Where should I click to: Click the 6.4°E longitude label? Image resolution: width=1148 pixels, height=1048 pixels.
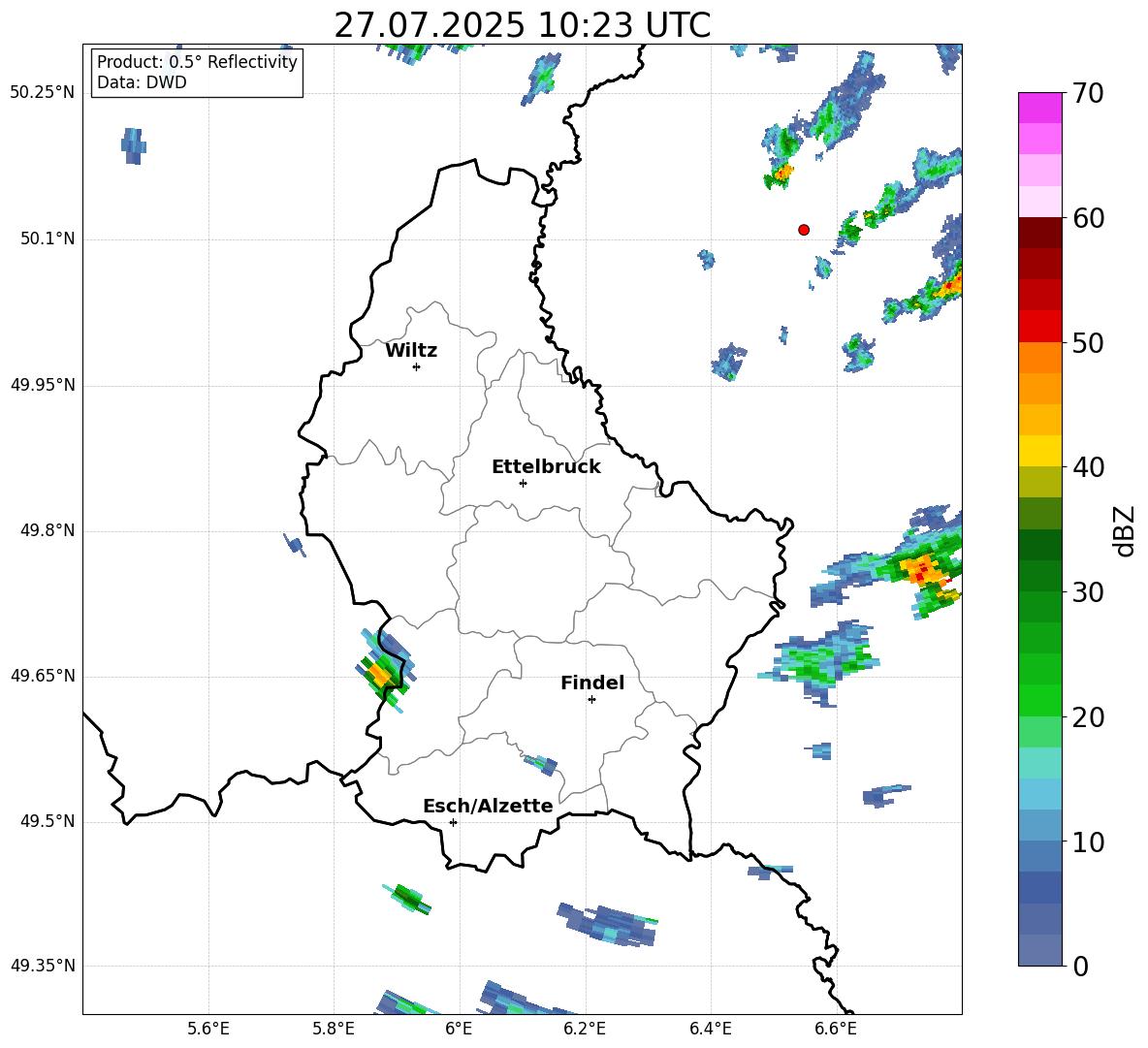(x=710, y=1029)
